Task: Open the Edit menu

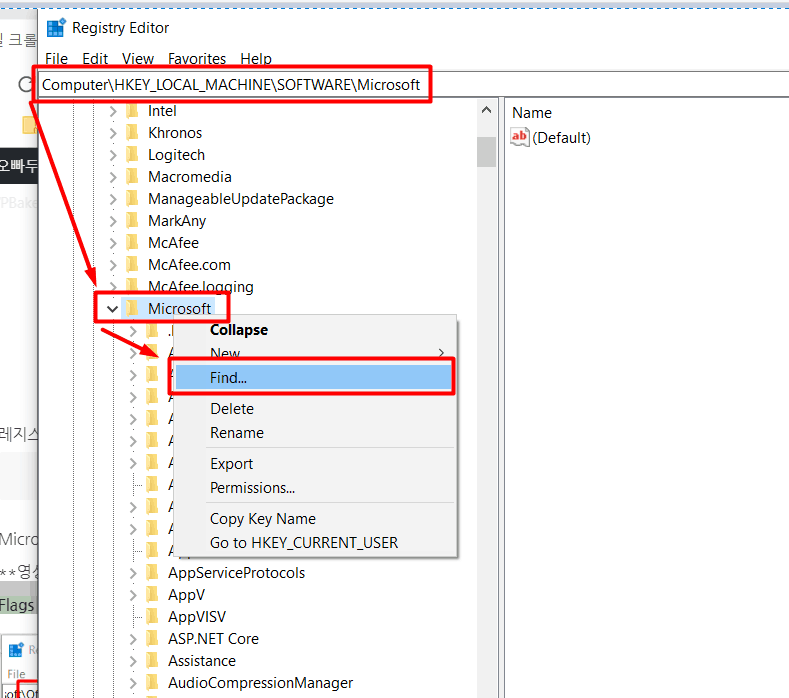Action: (x=95, y=59)
